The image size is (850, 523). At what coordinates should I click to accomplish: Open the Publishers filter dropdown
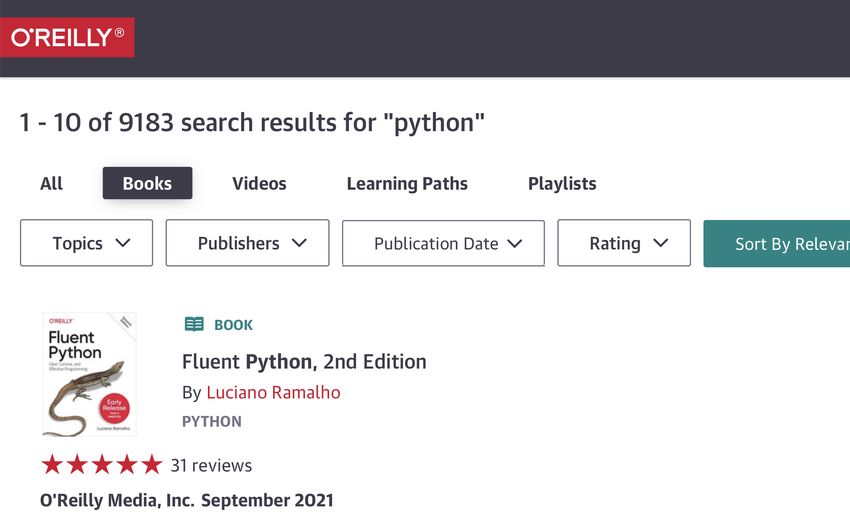(248, 243)
